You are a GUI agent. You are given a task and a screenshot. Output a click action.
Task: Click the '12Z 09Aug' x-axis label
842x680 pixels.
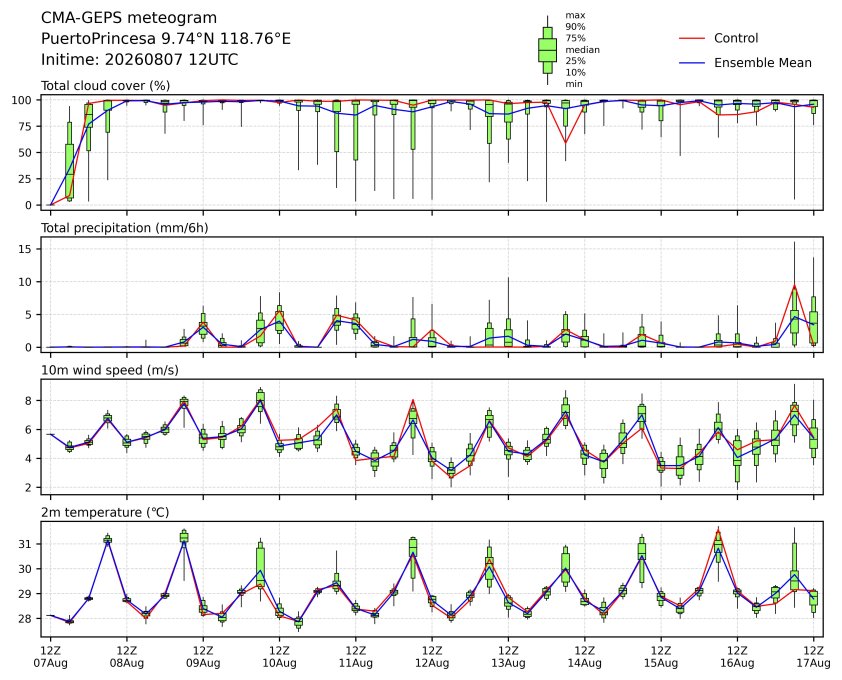click(x=203, y=657)
